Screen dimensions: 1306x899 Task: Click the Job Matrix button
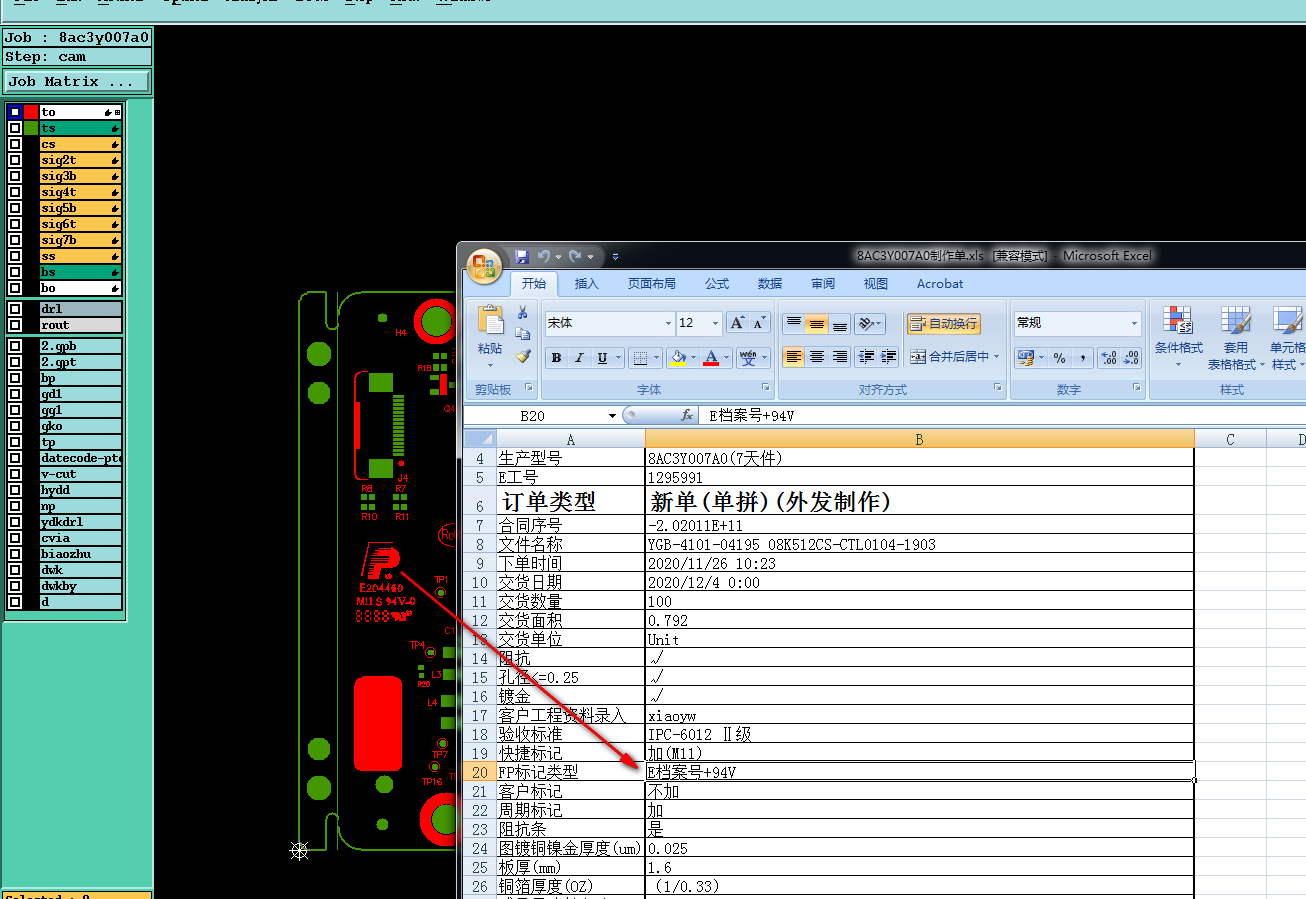pos(77,81)
